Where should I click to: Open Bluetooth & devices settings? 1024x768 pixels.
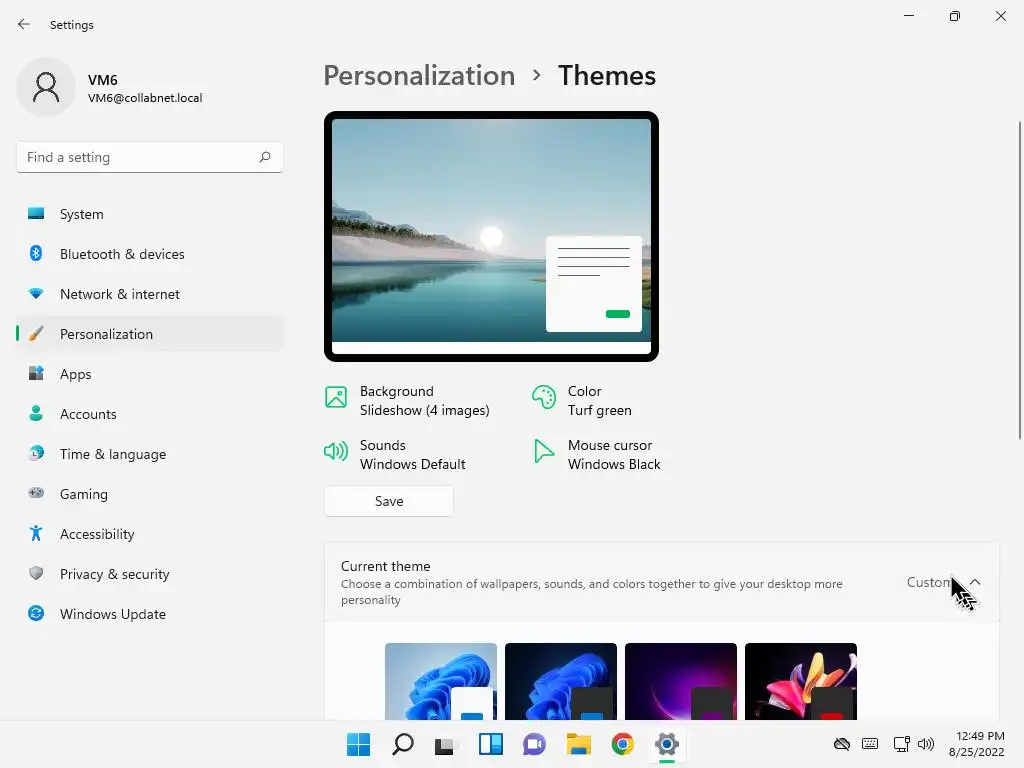point(150,254)
